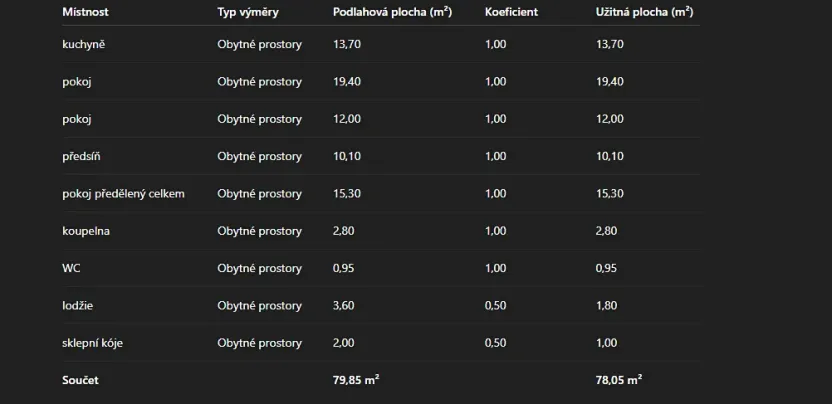
Task: Click the "předsíň" room name
Action: pyautogui.click(x=82, y=156)
